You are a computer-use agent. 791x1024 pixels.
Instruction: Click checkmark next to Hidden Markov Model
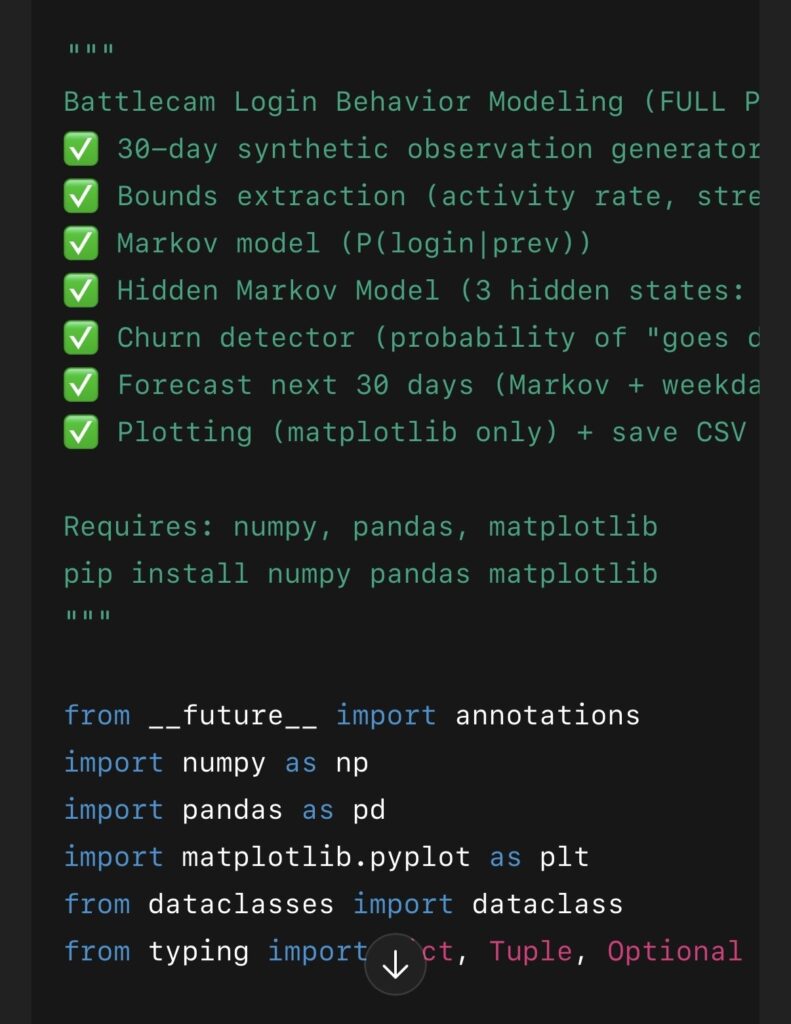81,291
